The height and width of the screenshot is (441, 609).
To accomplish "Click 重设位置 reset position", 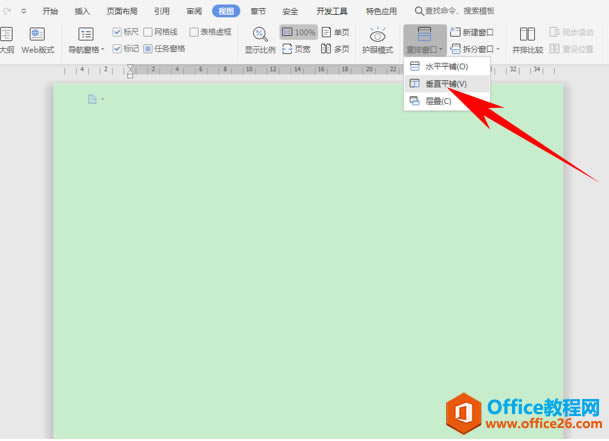I will [x=571, y=49].
